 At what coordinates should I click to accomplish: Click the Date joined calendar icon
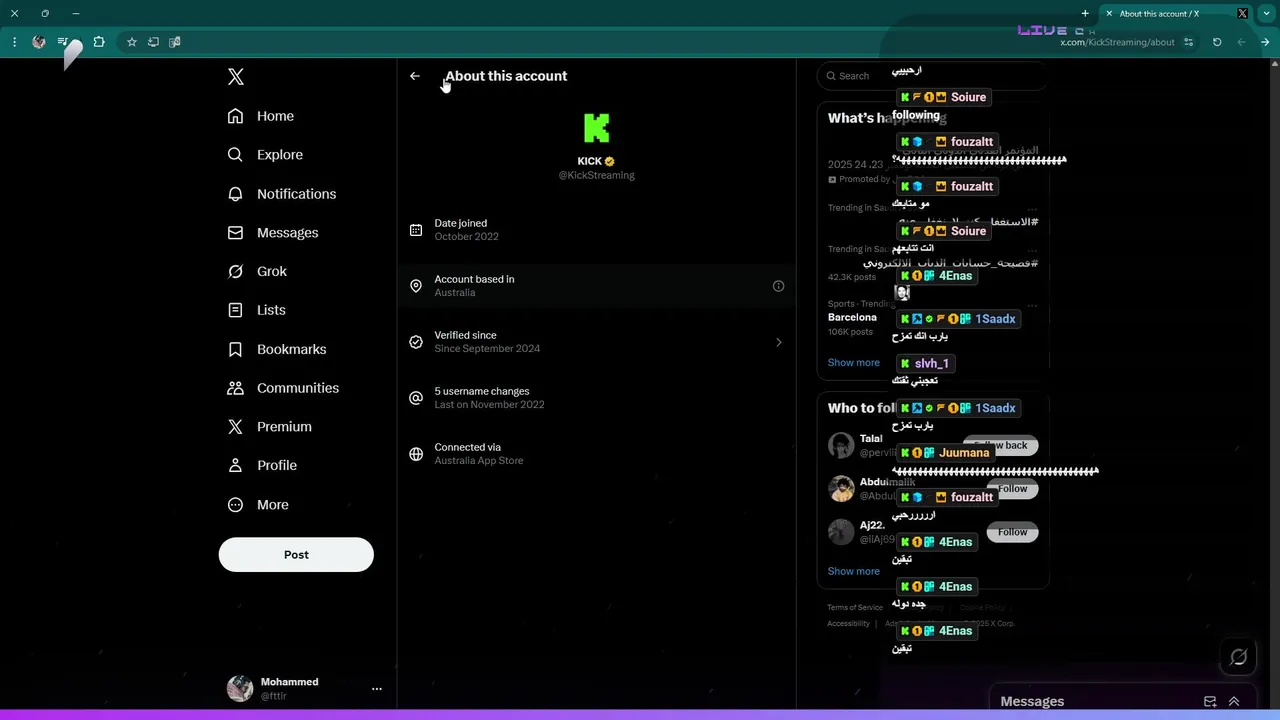[x=416, y=230]
